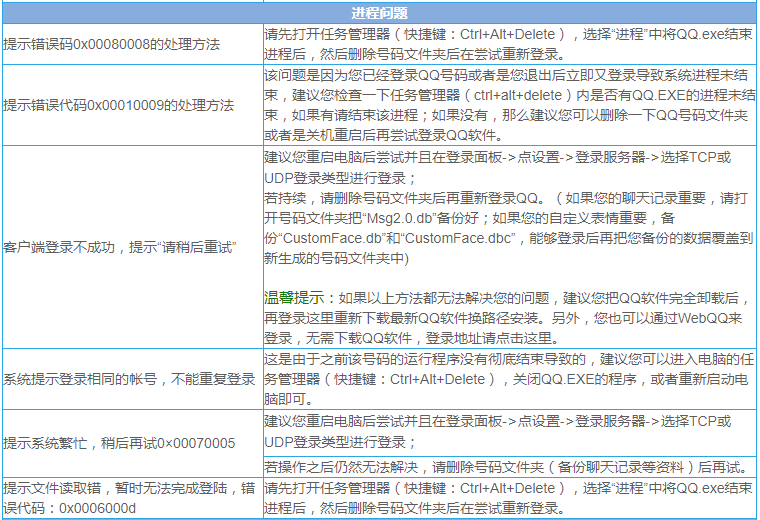Click the tip line mentioning WebQQ
This screenshot has height=520, width=760.
pyautogui.click(x=507, y=318)
